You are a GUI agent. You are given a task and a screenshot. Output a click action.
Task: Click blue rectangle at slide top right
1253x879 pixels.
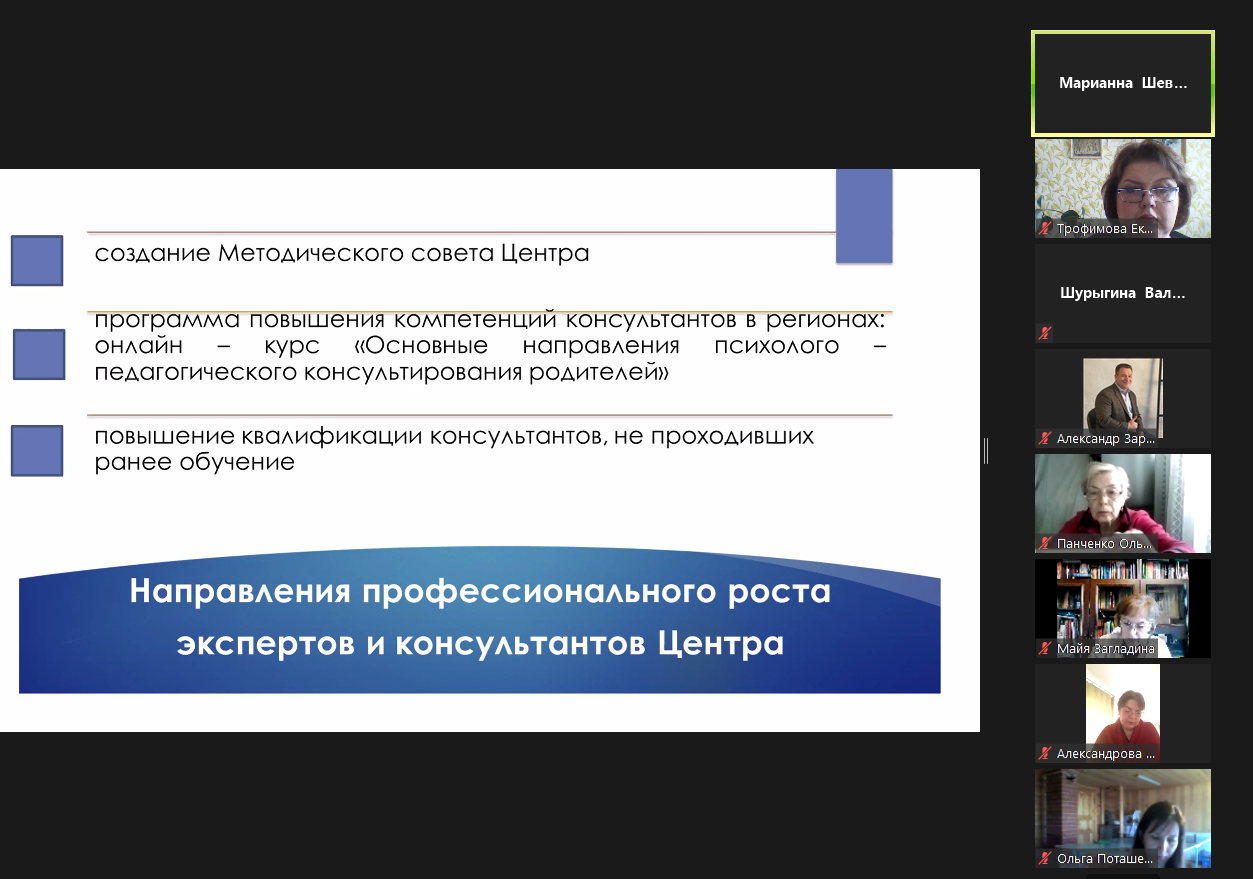[863, 215]
